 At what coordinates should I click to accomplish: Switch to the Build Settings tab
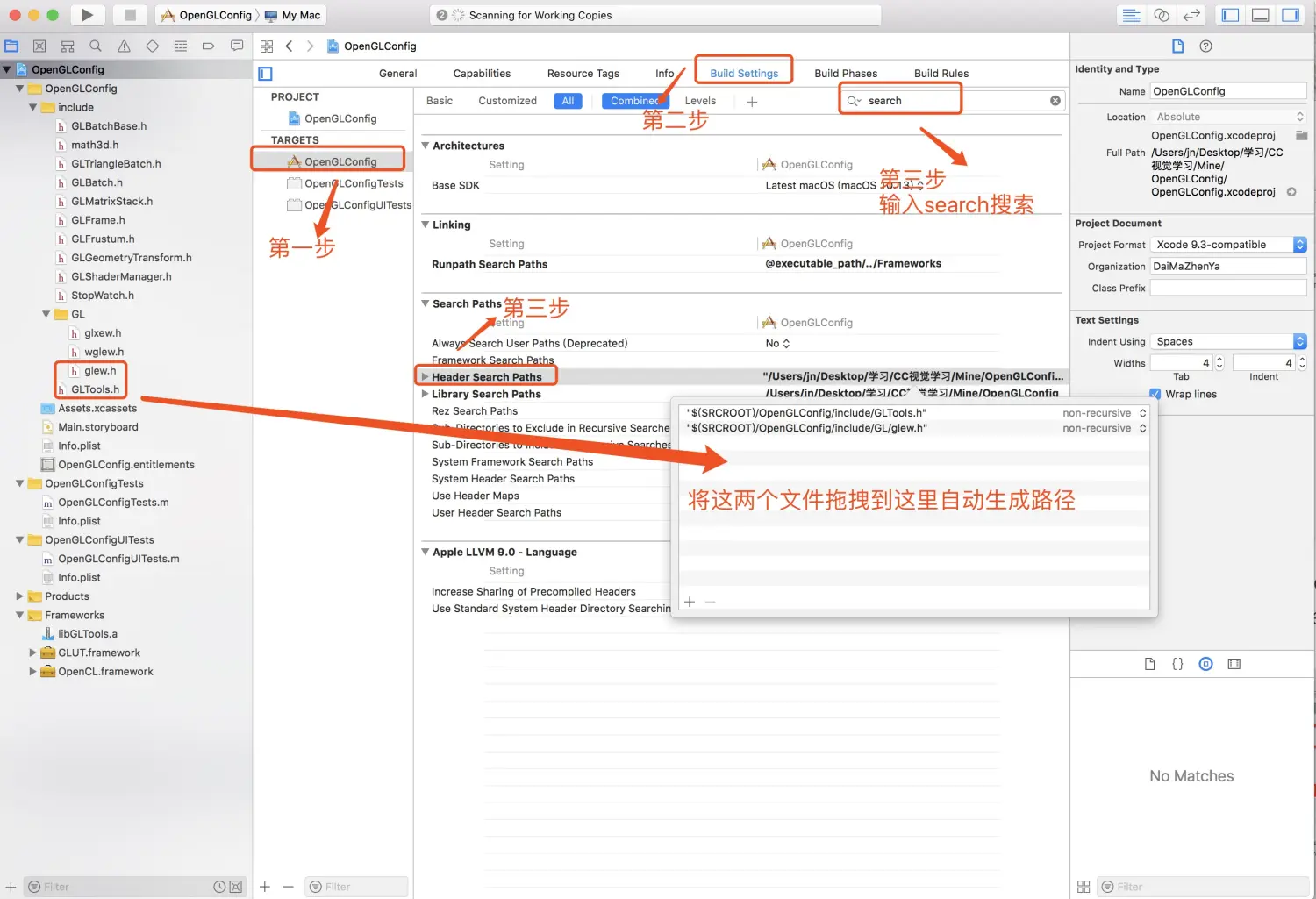(744, 74)
